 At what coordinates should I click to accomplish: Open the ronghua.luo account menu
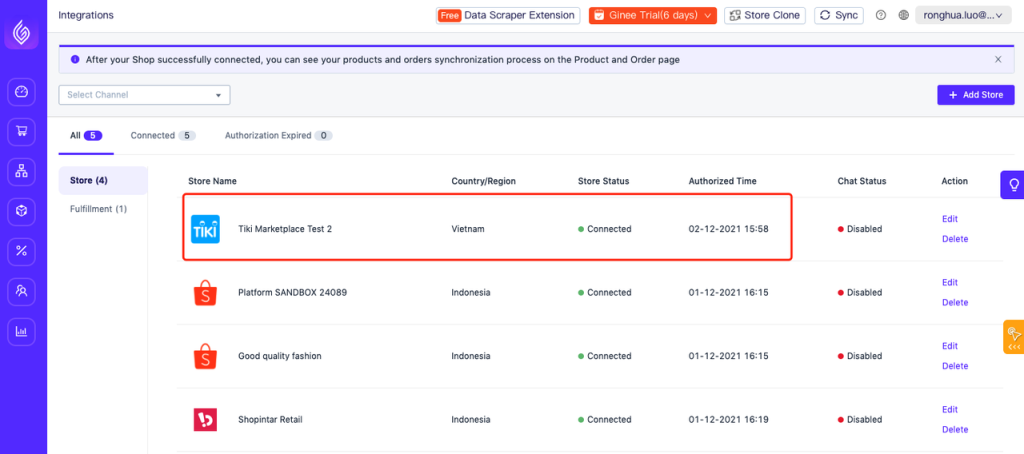click(x=963, y=15)
